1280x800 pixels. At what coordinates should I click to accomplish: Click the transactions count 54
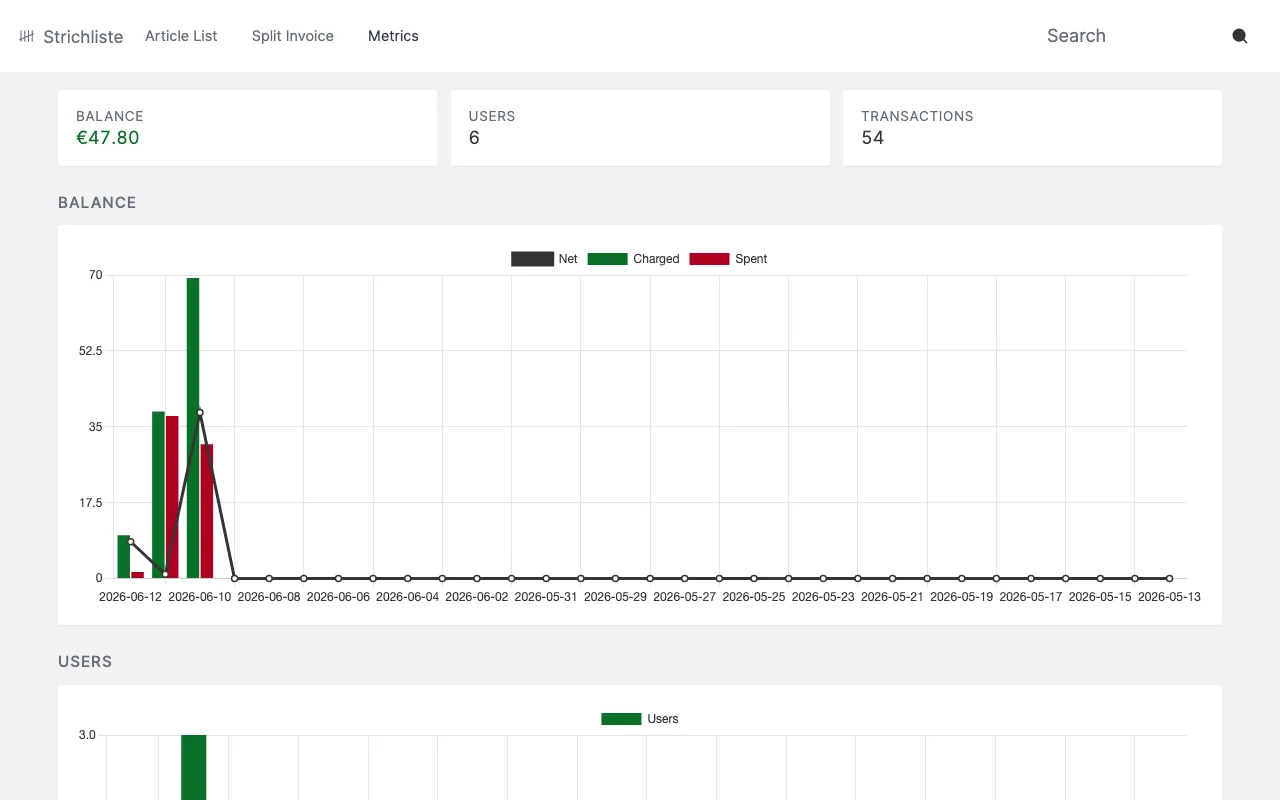pyautogui.click(x=873, y=138)
